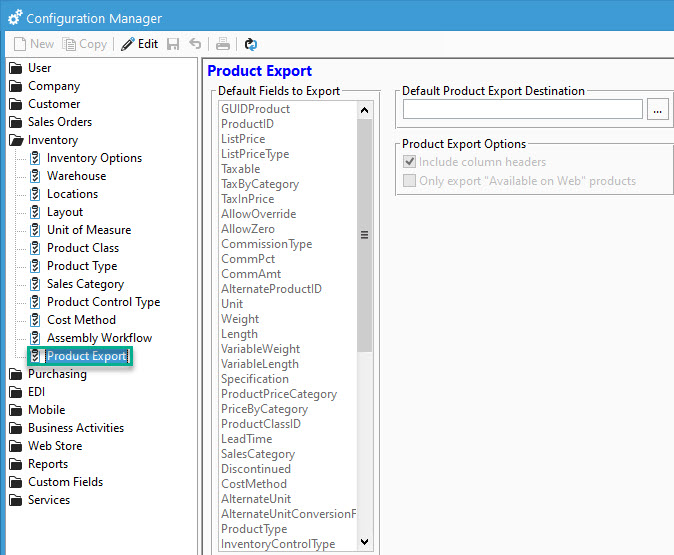Click the New document toolbar button

[x=34, y=44]
